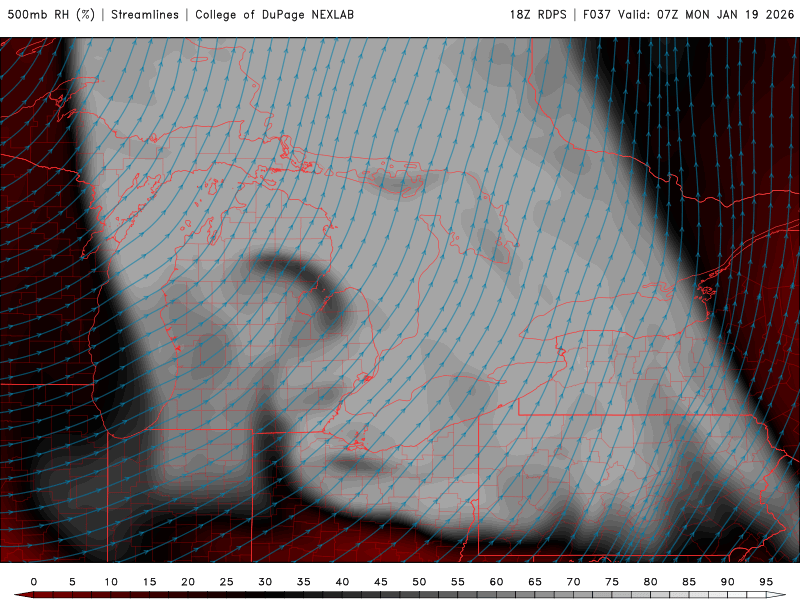Click the 'Streamlines' label in header
The height and width of the screenshot is (600, 800).
(145, 15)
